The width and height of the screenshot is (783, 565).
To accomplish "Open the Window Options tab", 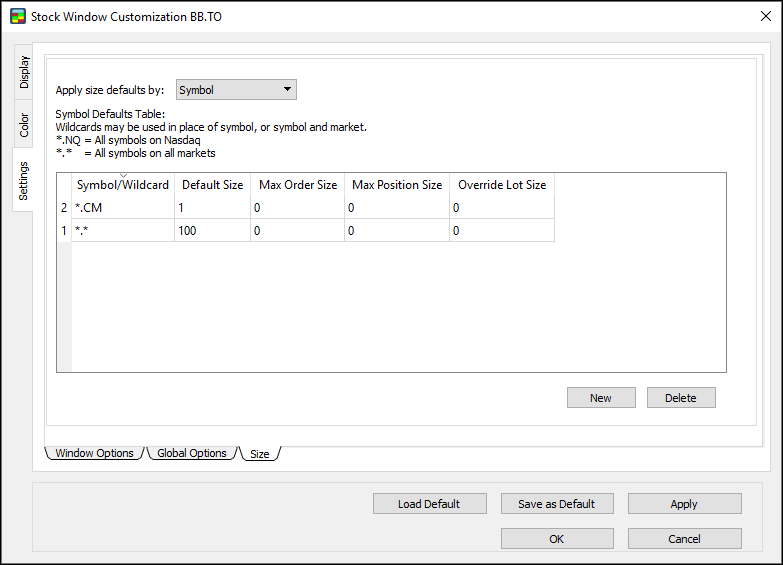I will click(x=94, y=453).
